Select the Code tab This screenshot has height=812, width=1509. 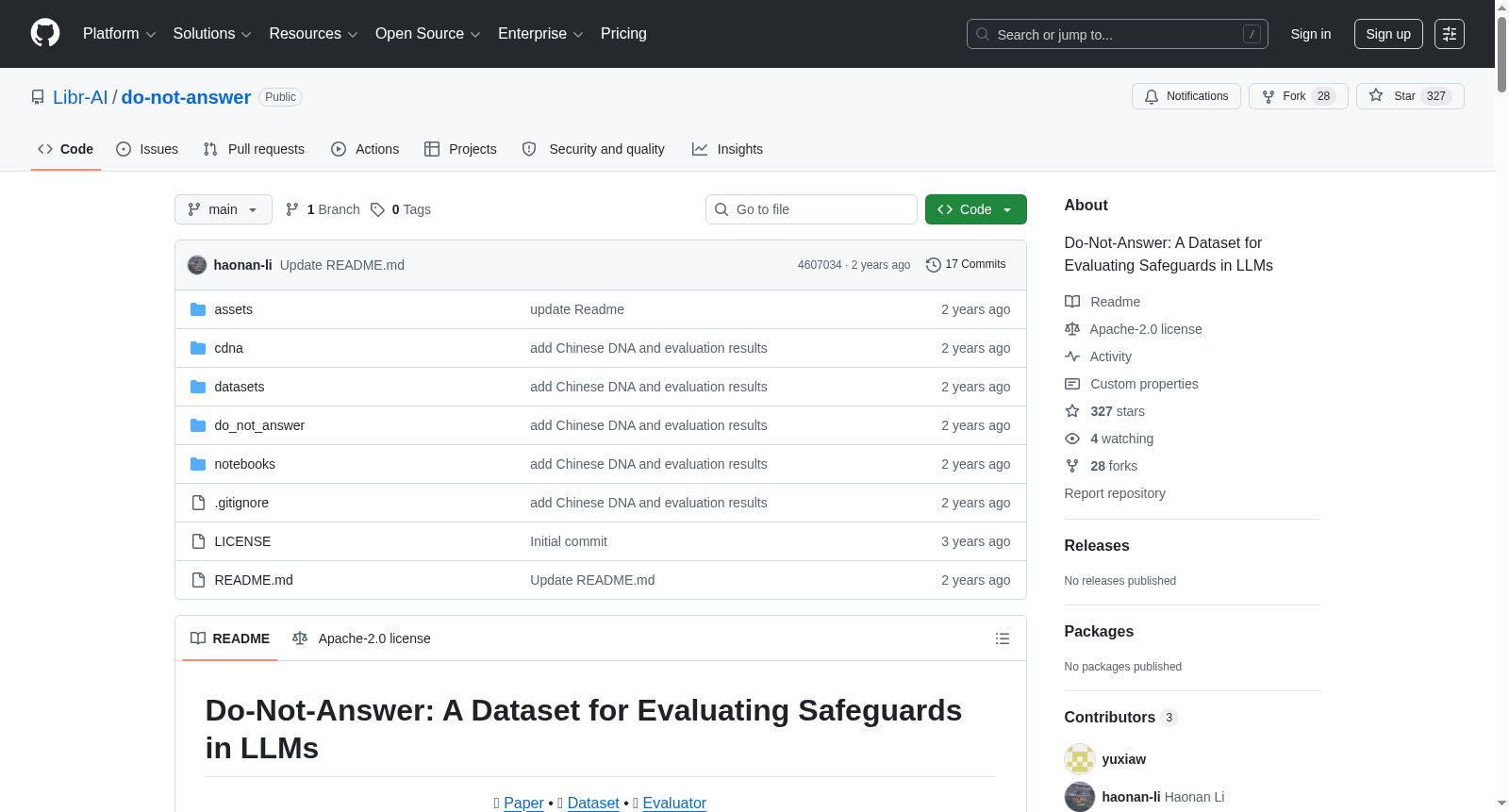pos(66,149)
